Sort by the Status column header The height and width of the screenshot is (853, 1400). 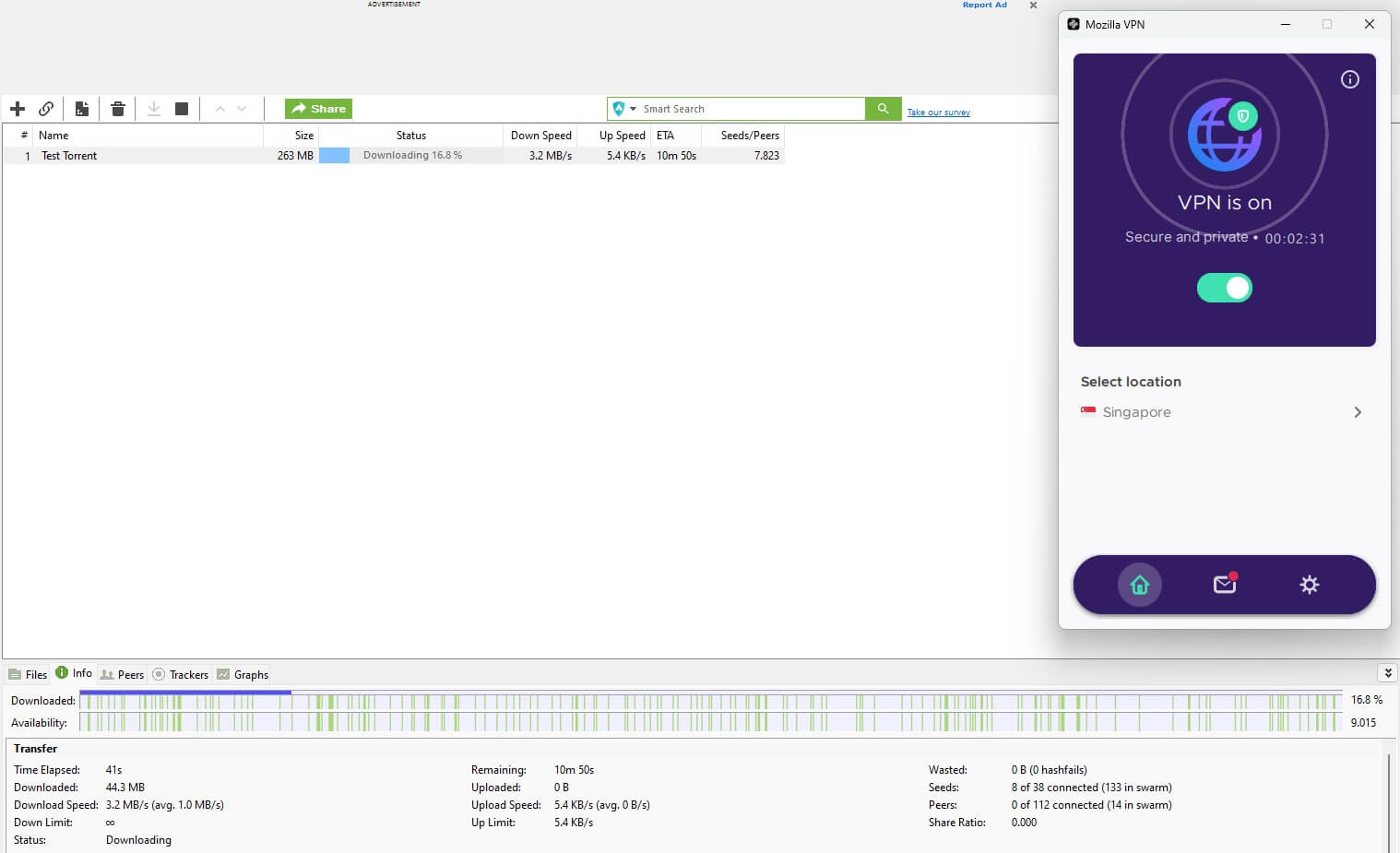(411, 136)
